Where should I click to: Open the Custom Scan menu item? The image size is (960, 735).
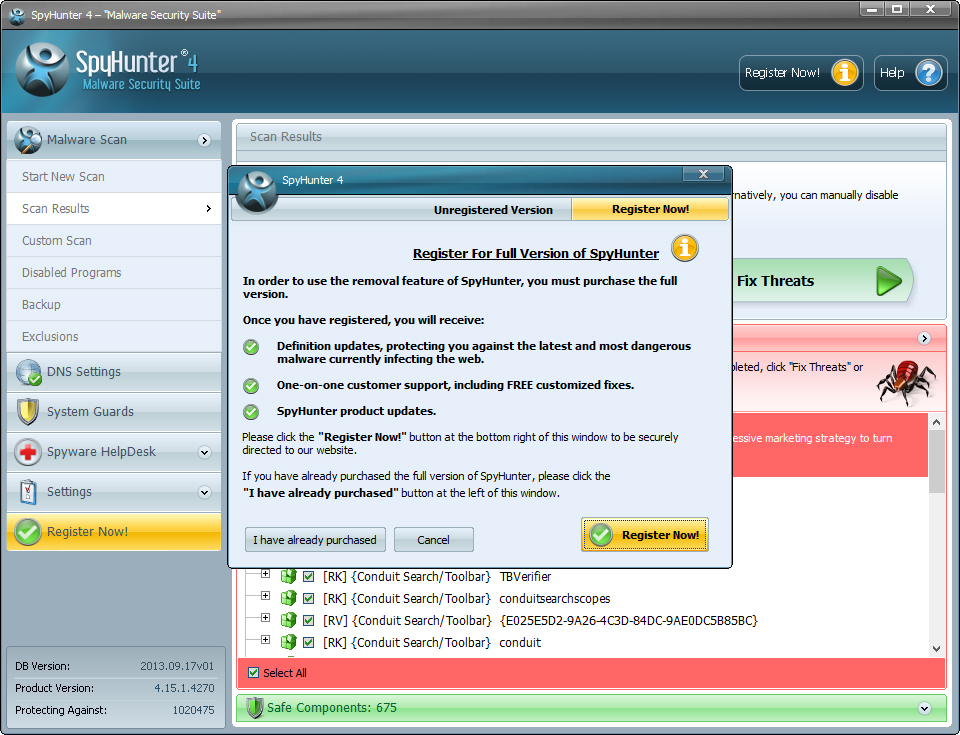pyautogui.click(x=57, y=241)
